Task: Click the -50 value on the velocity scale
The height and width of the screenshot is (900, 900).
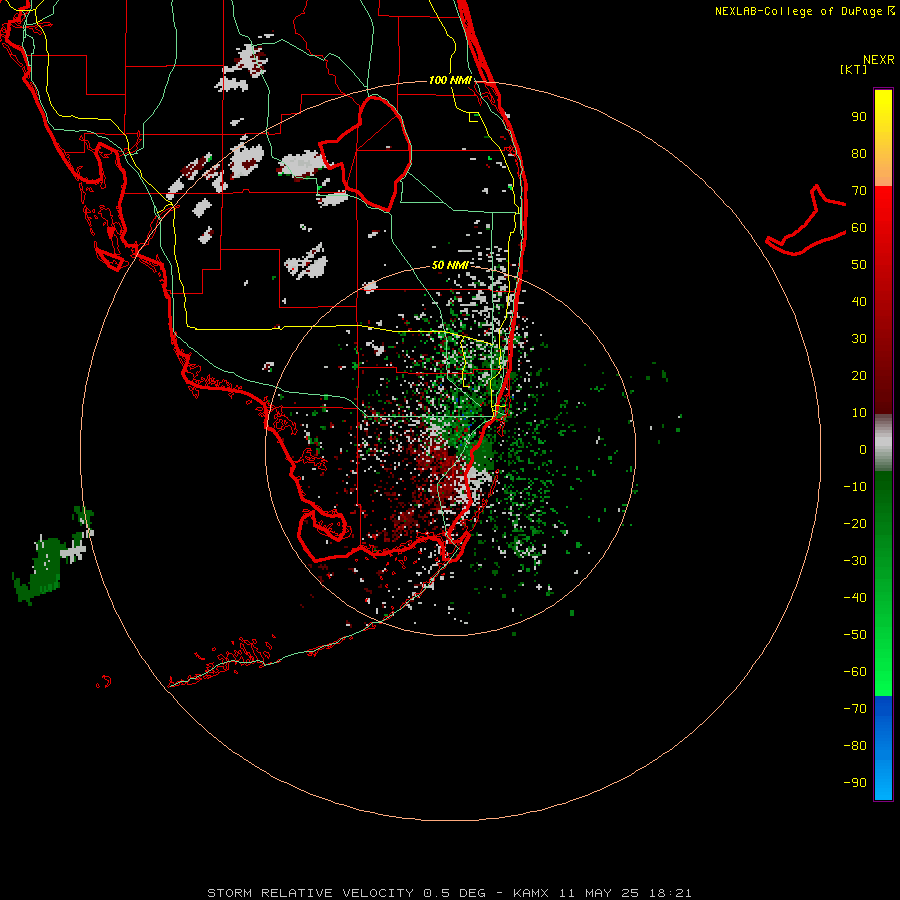Action: point(855,635)
